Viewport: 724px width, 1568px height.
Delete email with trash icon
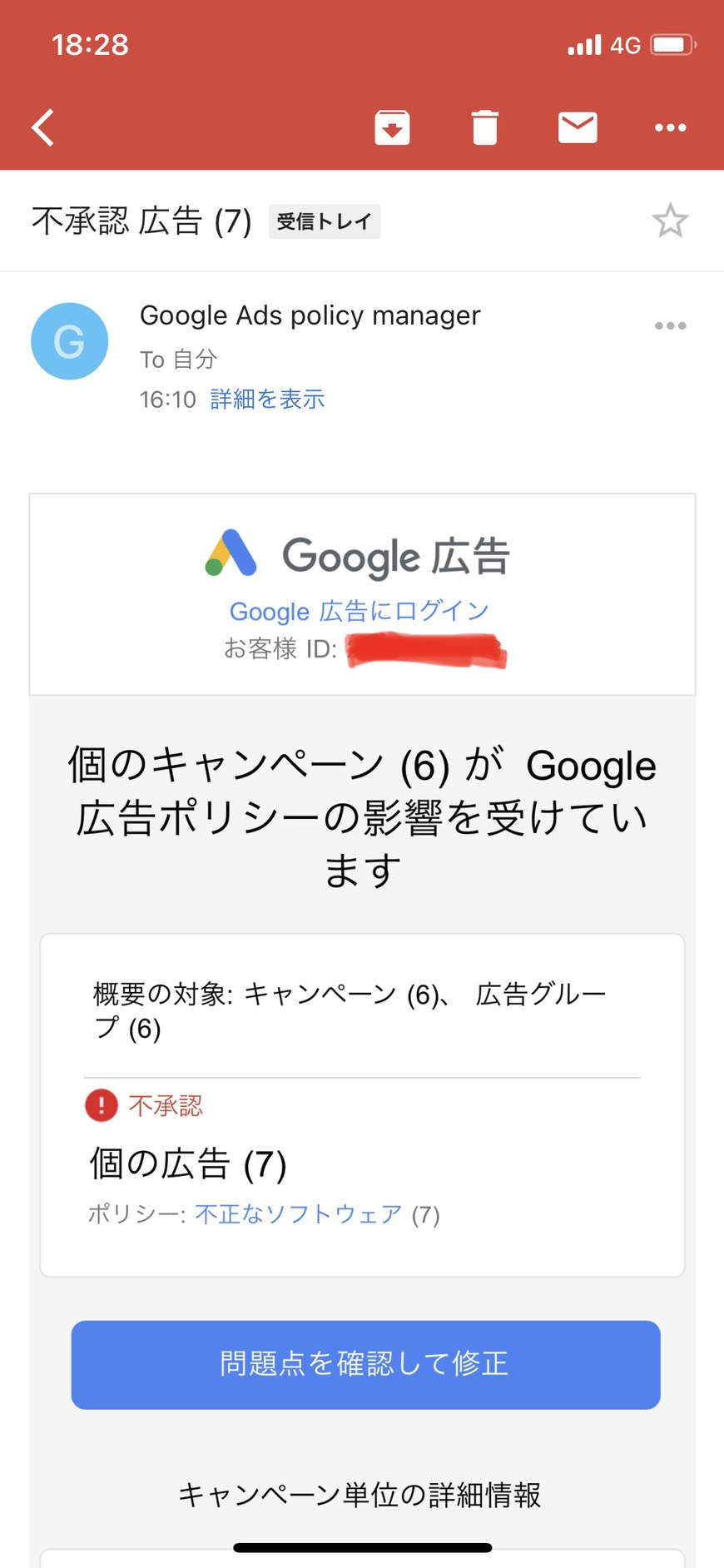(484, 127)
